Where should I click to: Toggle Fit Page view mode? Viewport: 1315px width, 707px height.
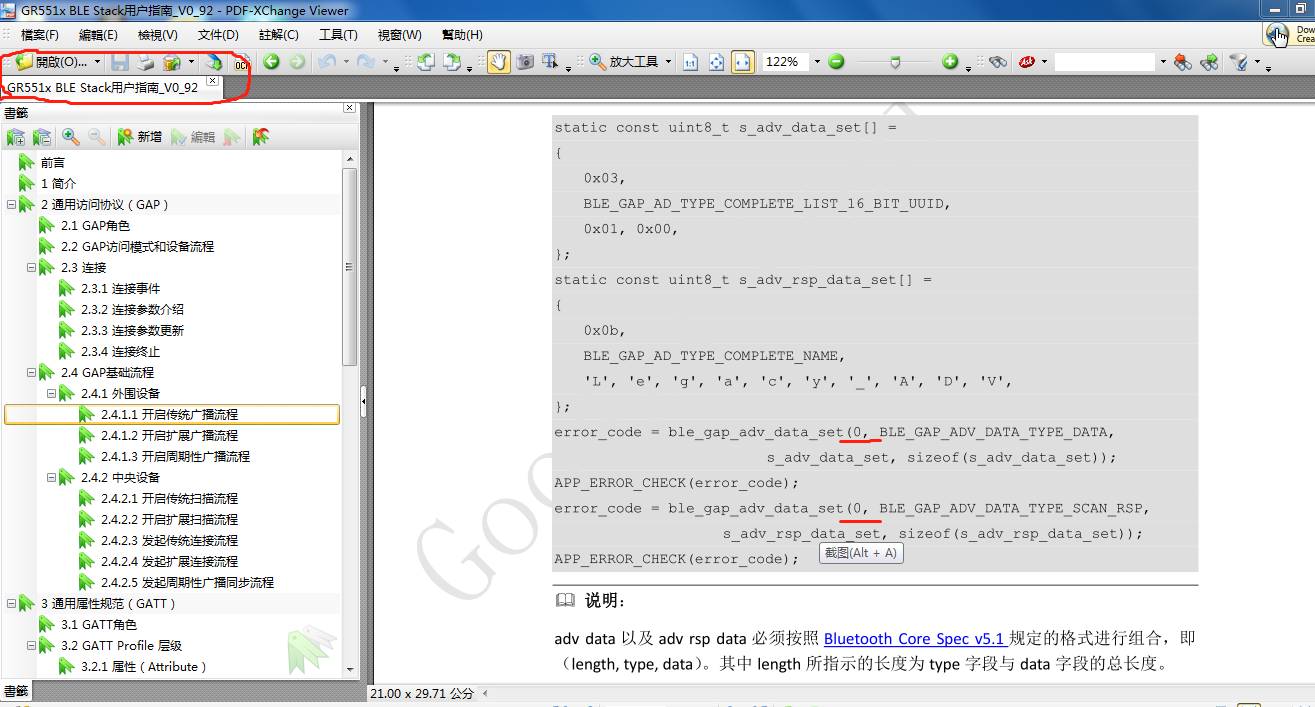coord(716,62)
